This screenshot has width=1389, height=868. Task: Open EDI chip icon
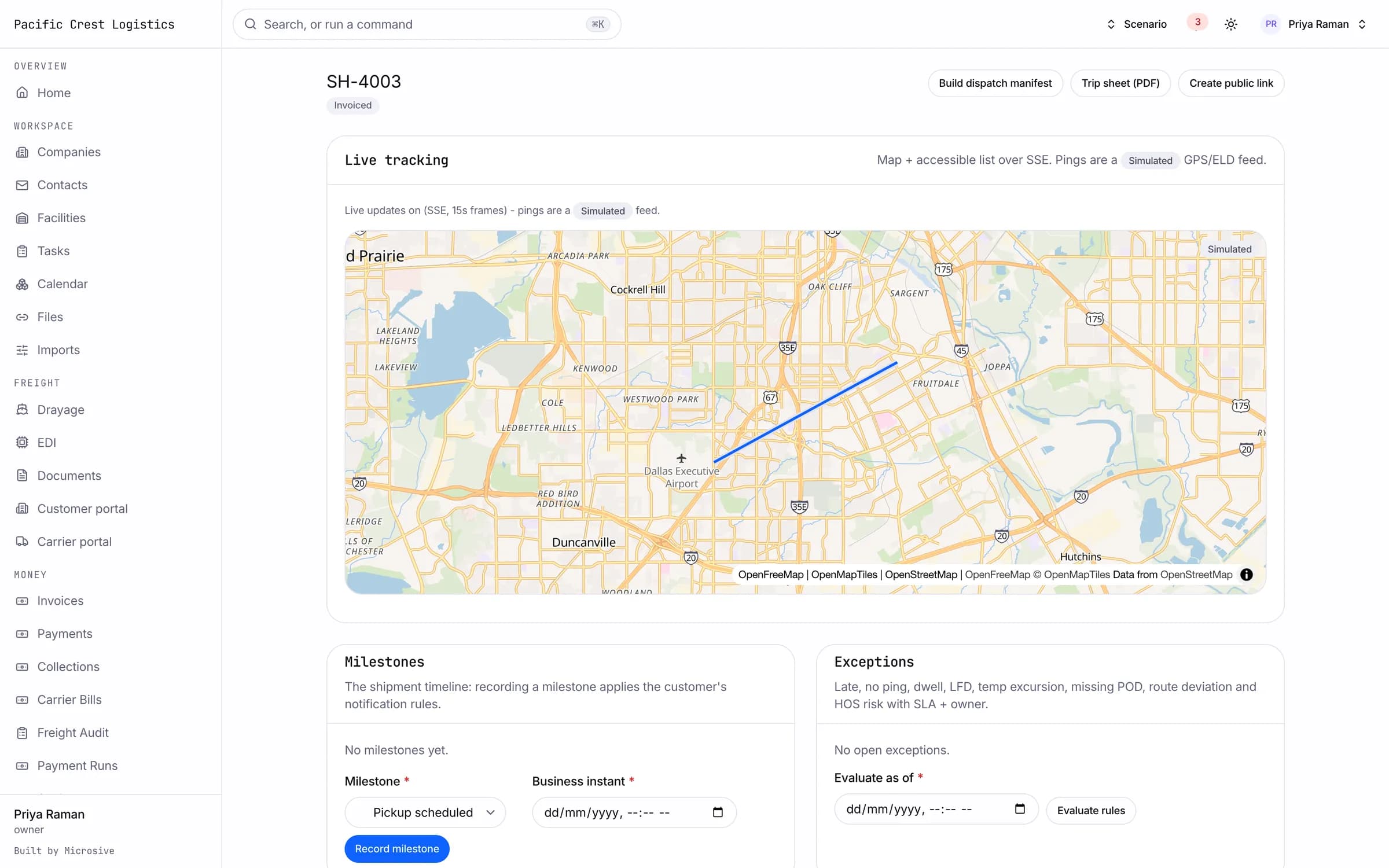[22, 443]
